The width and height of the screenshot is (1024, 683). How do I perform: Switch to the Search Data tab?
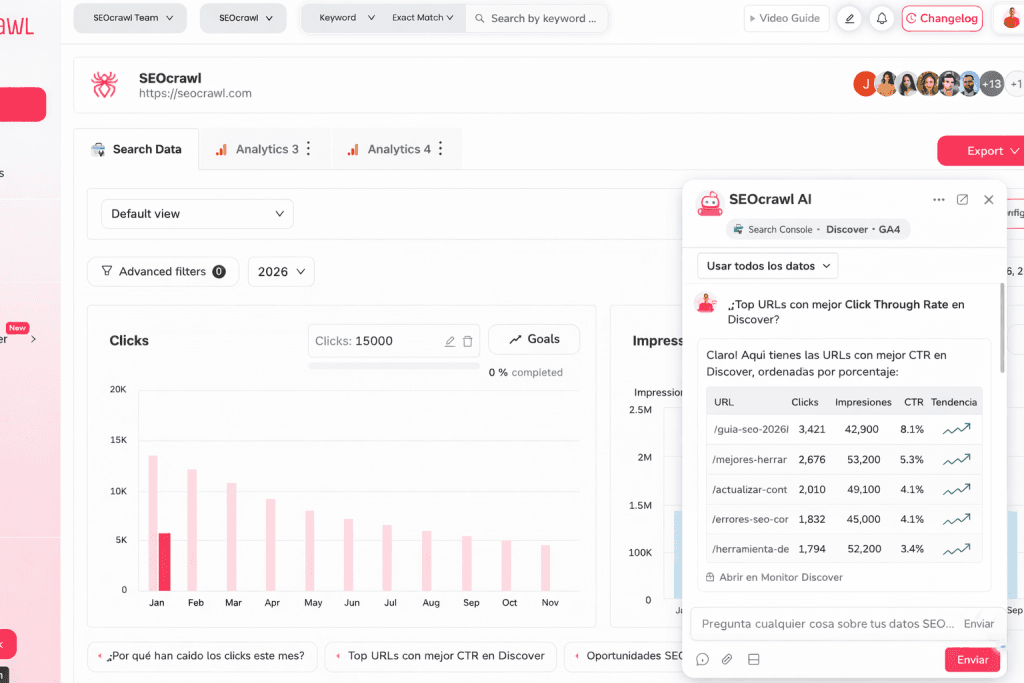[x=136, y=150]
